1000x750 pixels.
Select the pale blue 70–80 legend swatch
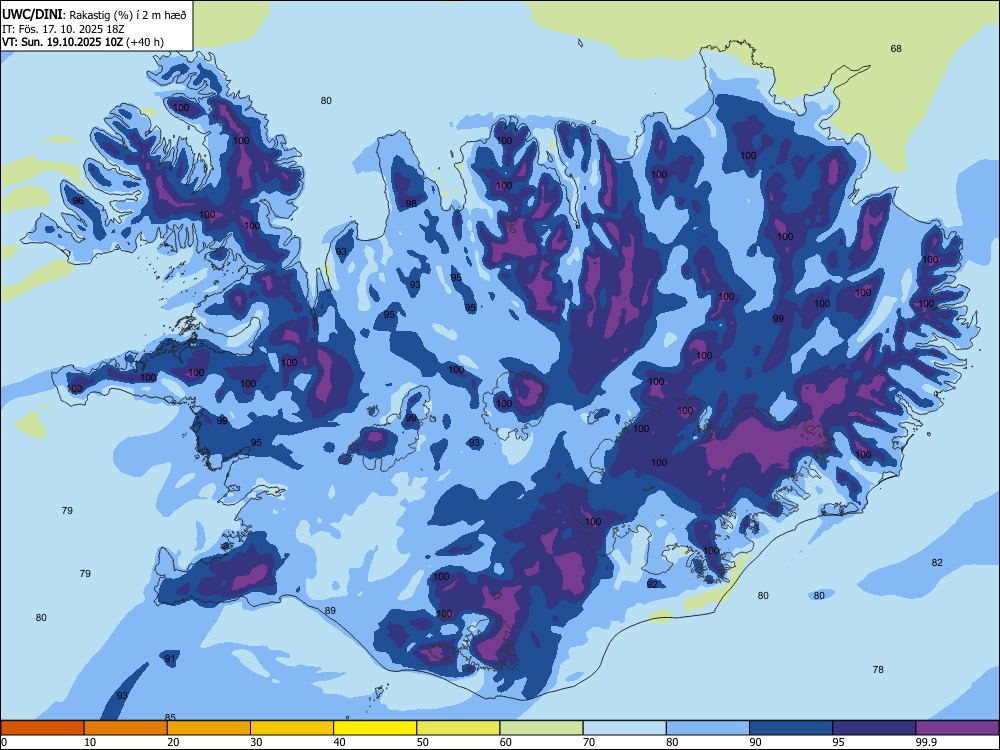click(624, 728)
